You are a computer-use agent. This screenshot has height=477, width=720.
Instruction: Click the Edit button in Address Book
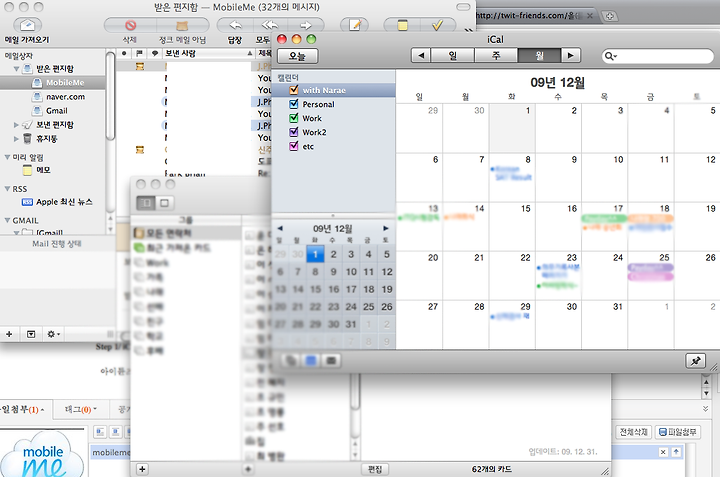(375, 469)
